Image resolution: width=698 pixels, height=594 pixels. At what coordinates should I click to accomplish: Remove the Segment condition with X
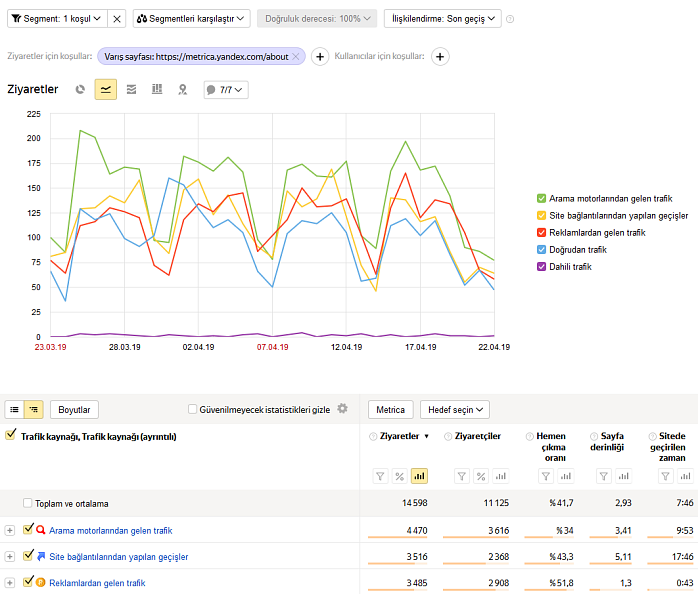tap(117, 19)
